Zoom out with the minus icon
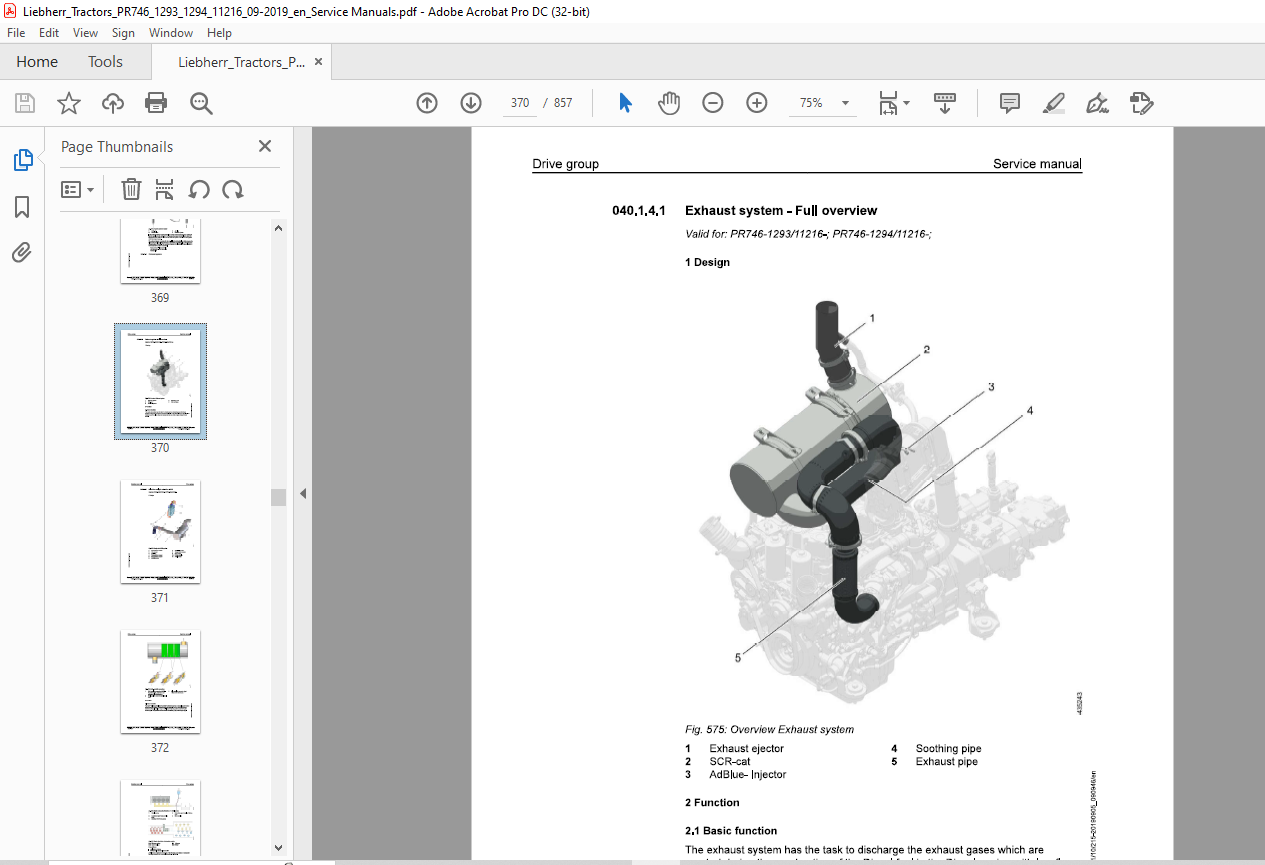 coord(712,102)
